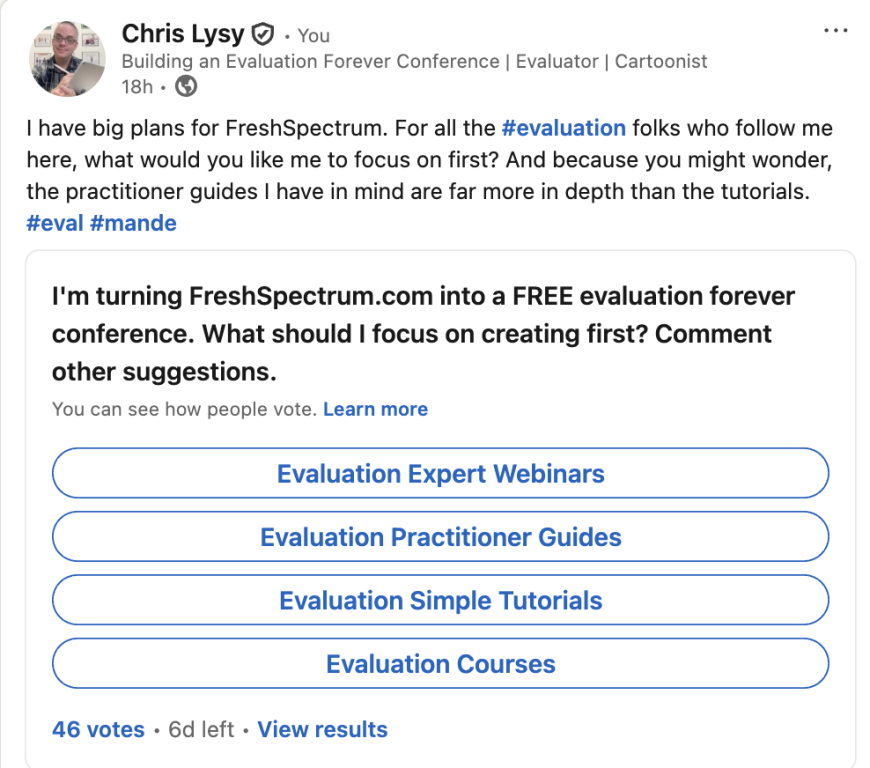This screenshot has height=768, width=870.
Task: Vote for Evaluation Practitioner Guides
Action: click(441, 537)
